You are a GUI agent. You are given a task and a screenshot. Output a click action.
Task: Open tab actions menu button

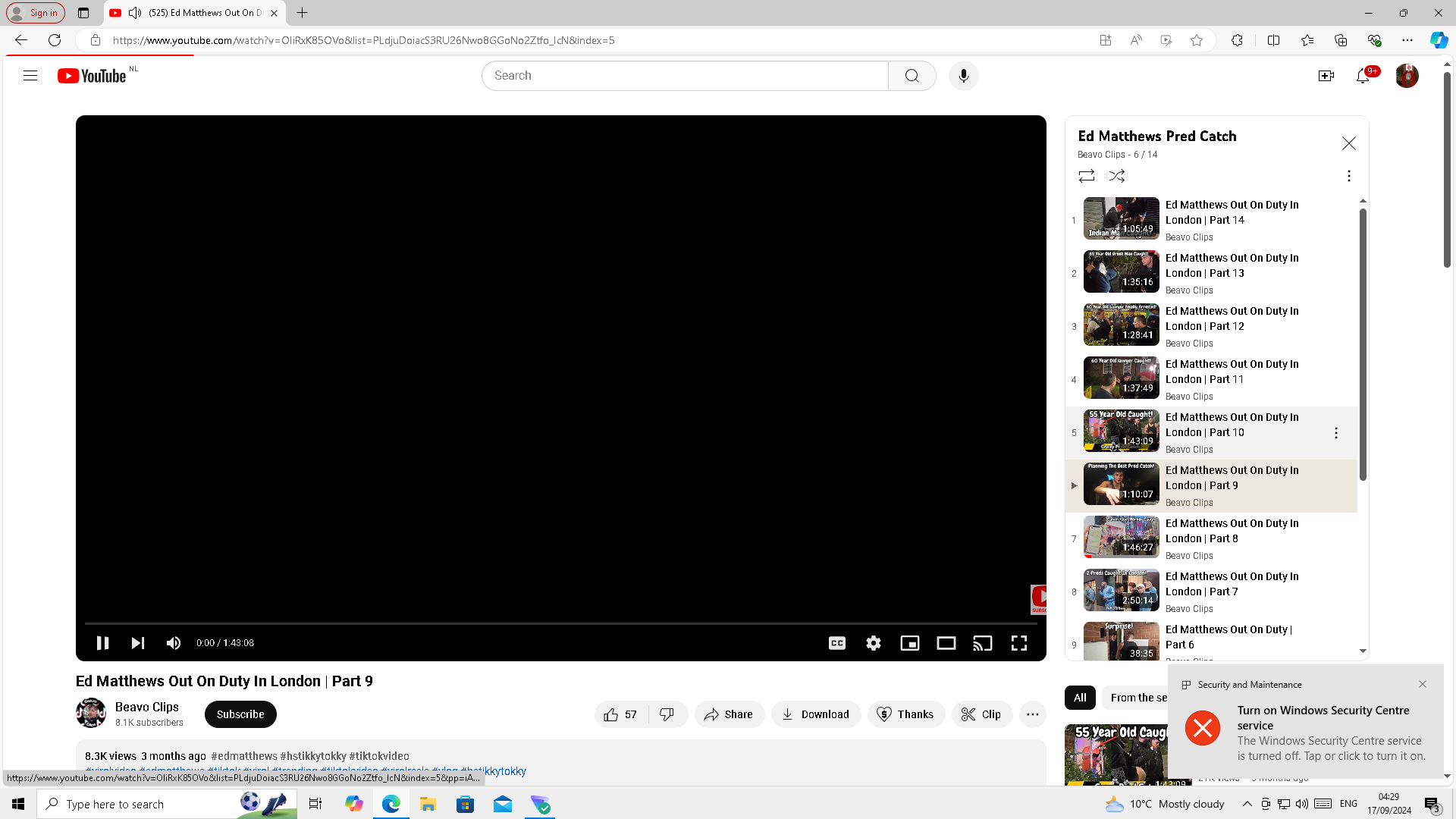pyautogui.click(x=83, y=13)
